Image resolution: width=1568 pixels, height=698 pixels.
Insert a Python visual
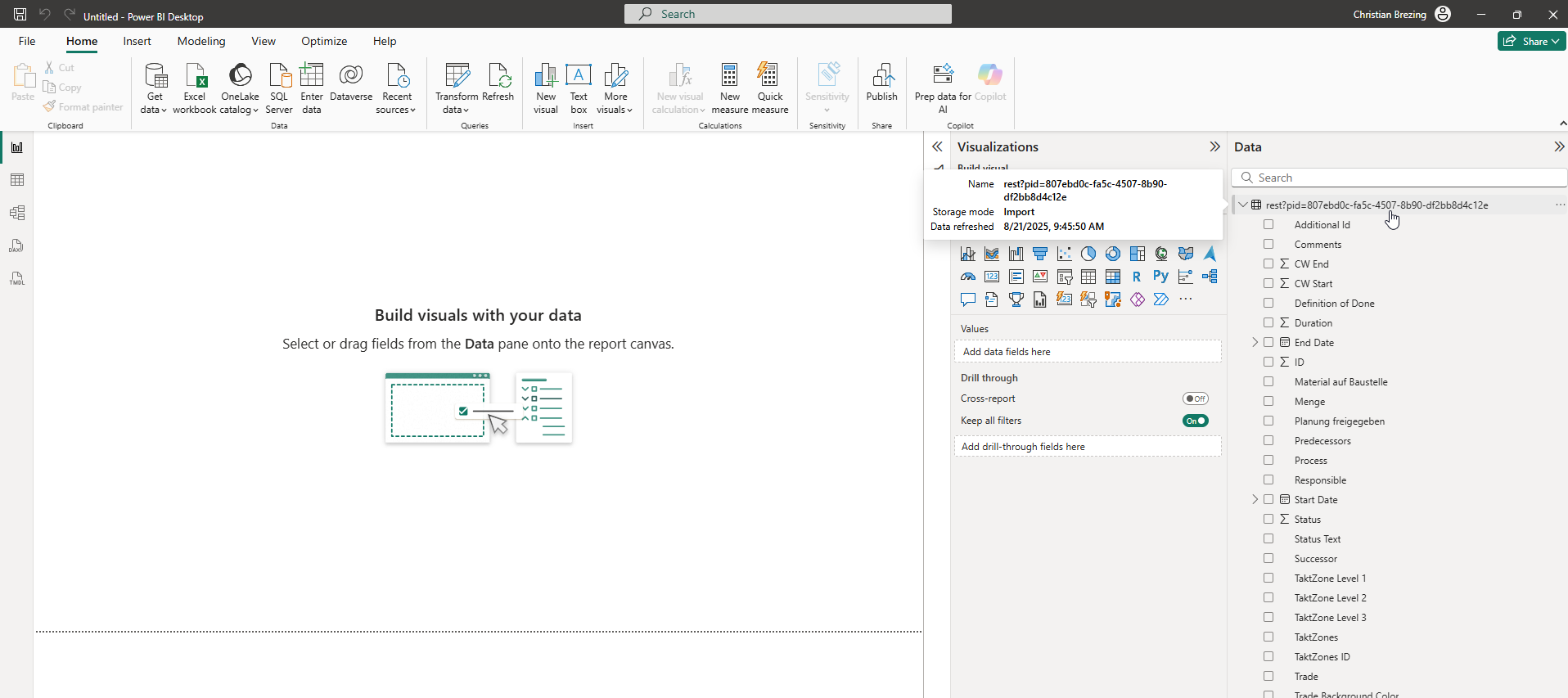(x=1160, y=277)
